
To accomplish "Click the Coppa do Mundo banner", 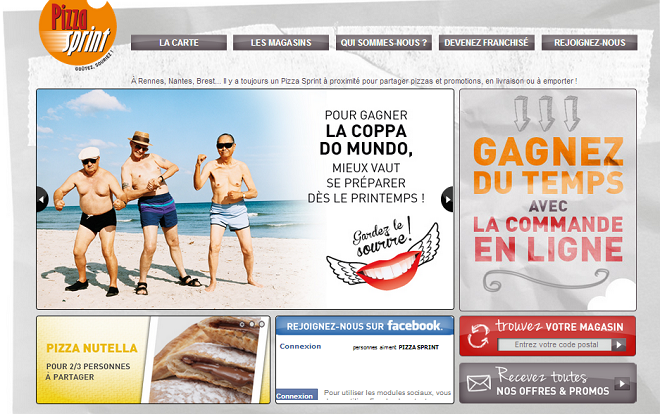I will click(245, 199).
